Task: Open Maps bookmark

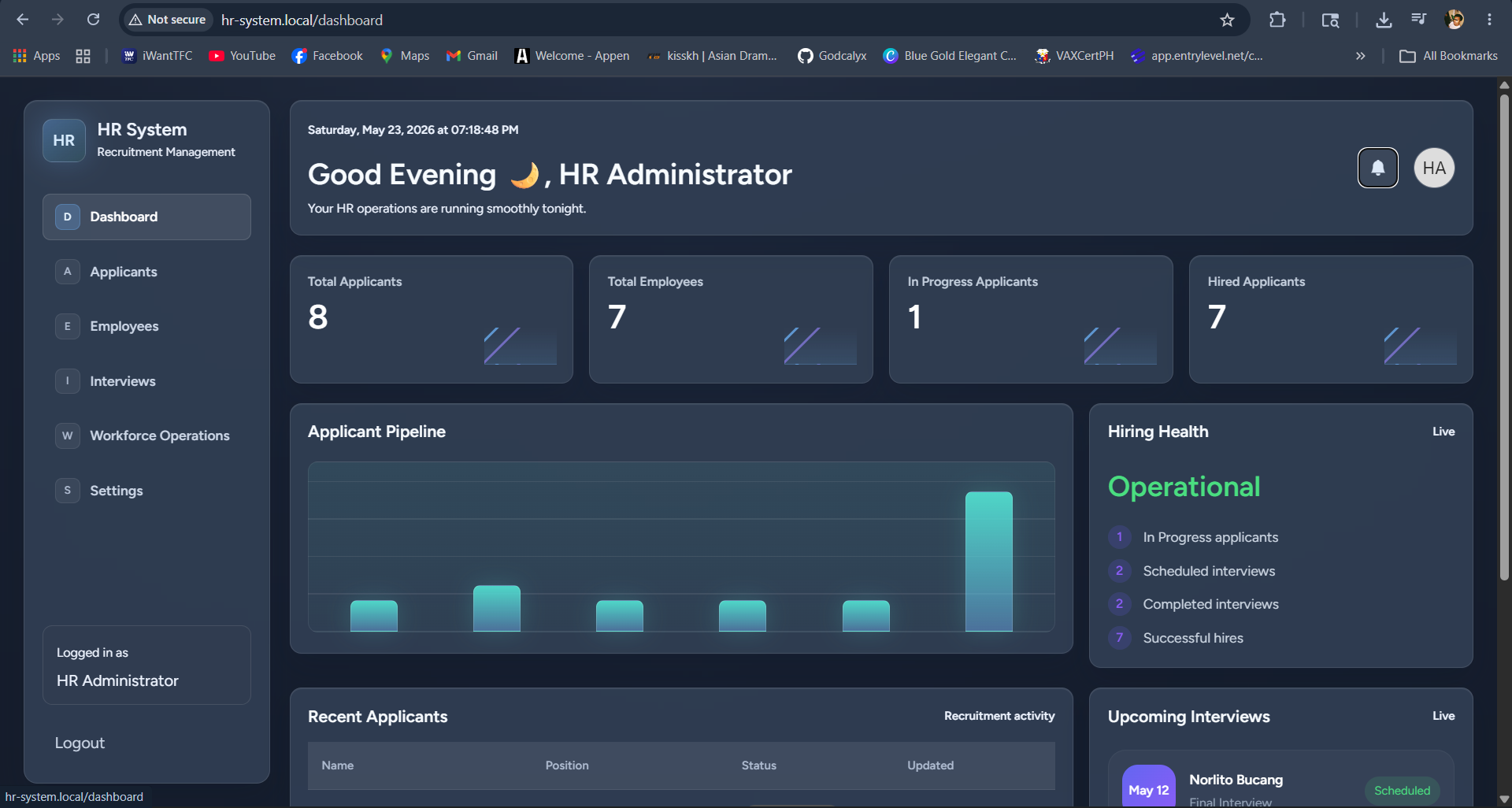Action: (x=405, y=56)
